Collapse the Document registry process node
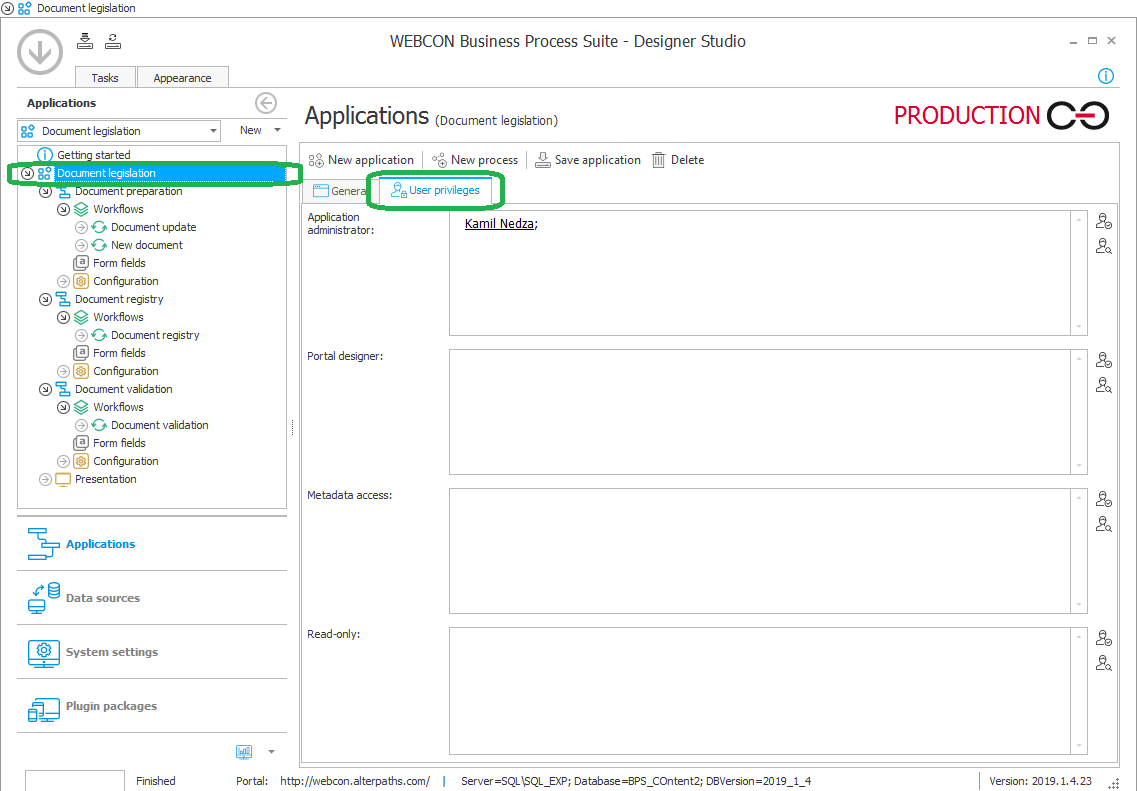 pyautogui.click(x=45, y=299)
